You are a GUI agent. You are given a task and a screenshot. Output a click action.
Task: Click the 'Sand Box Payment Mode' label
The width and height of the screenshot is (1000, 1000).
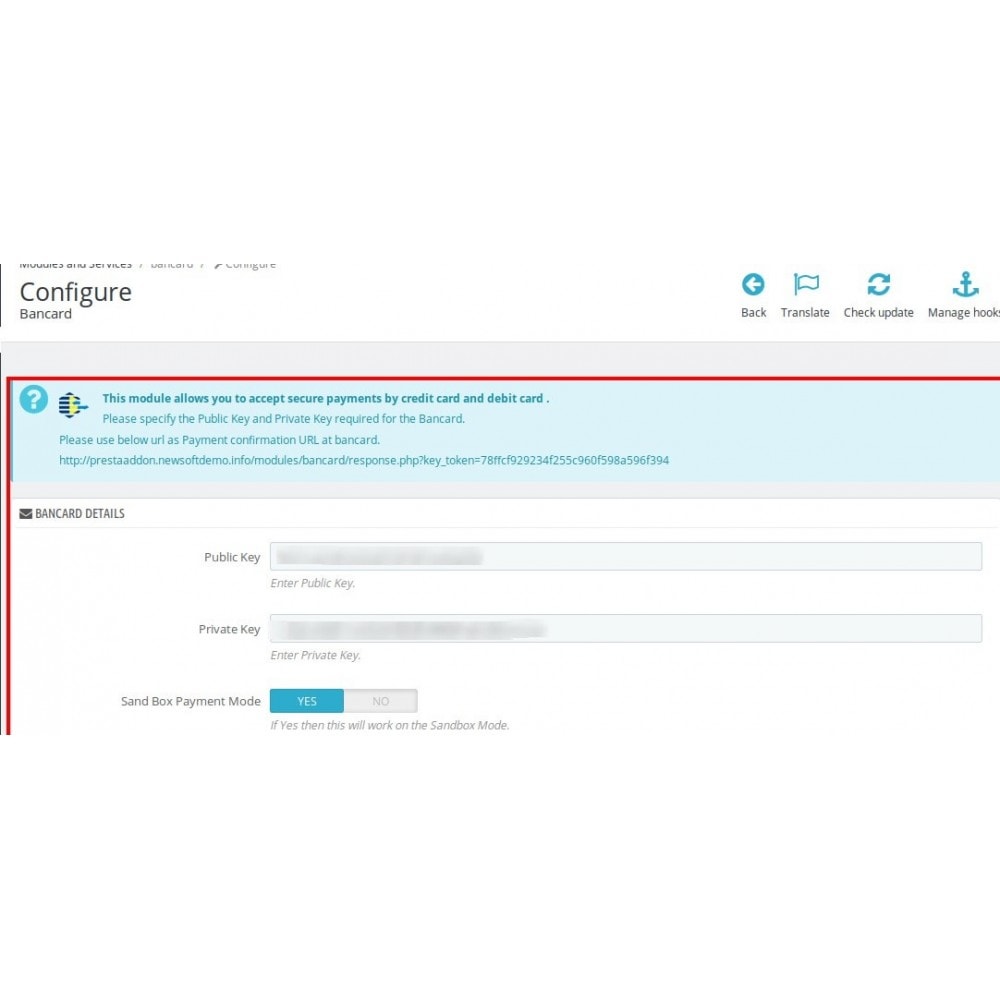(x=191, y=702)
